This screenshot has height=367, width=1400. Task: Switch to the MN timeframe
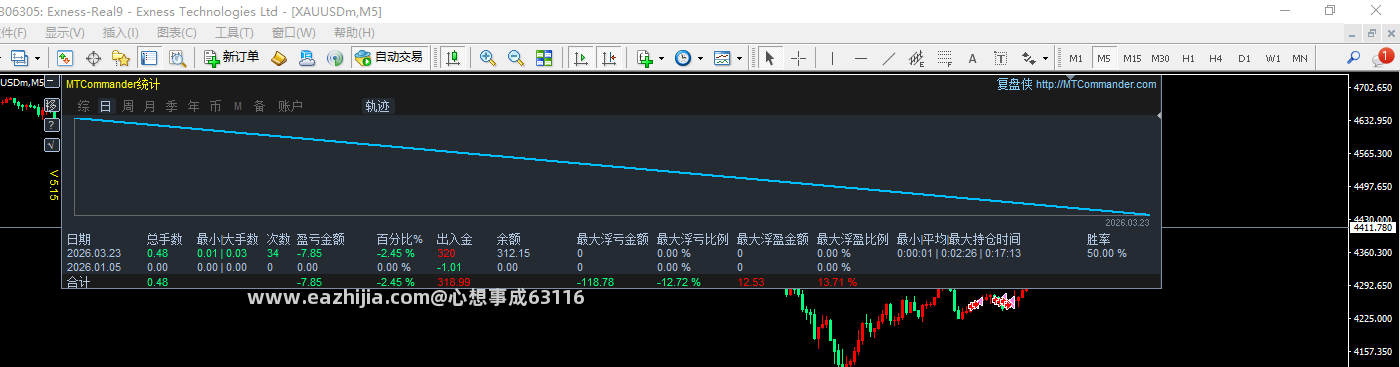pos(1299,58)
